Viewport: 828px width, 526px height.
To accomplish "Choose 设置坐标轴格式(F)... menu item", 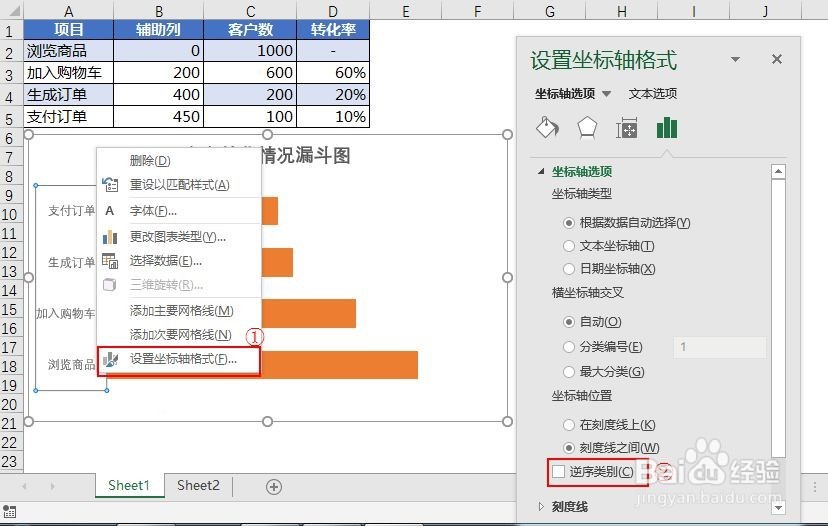I will 179,360.
